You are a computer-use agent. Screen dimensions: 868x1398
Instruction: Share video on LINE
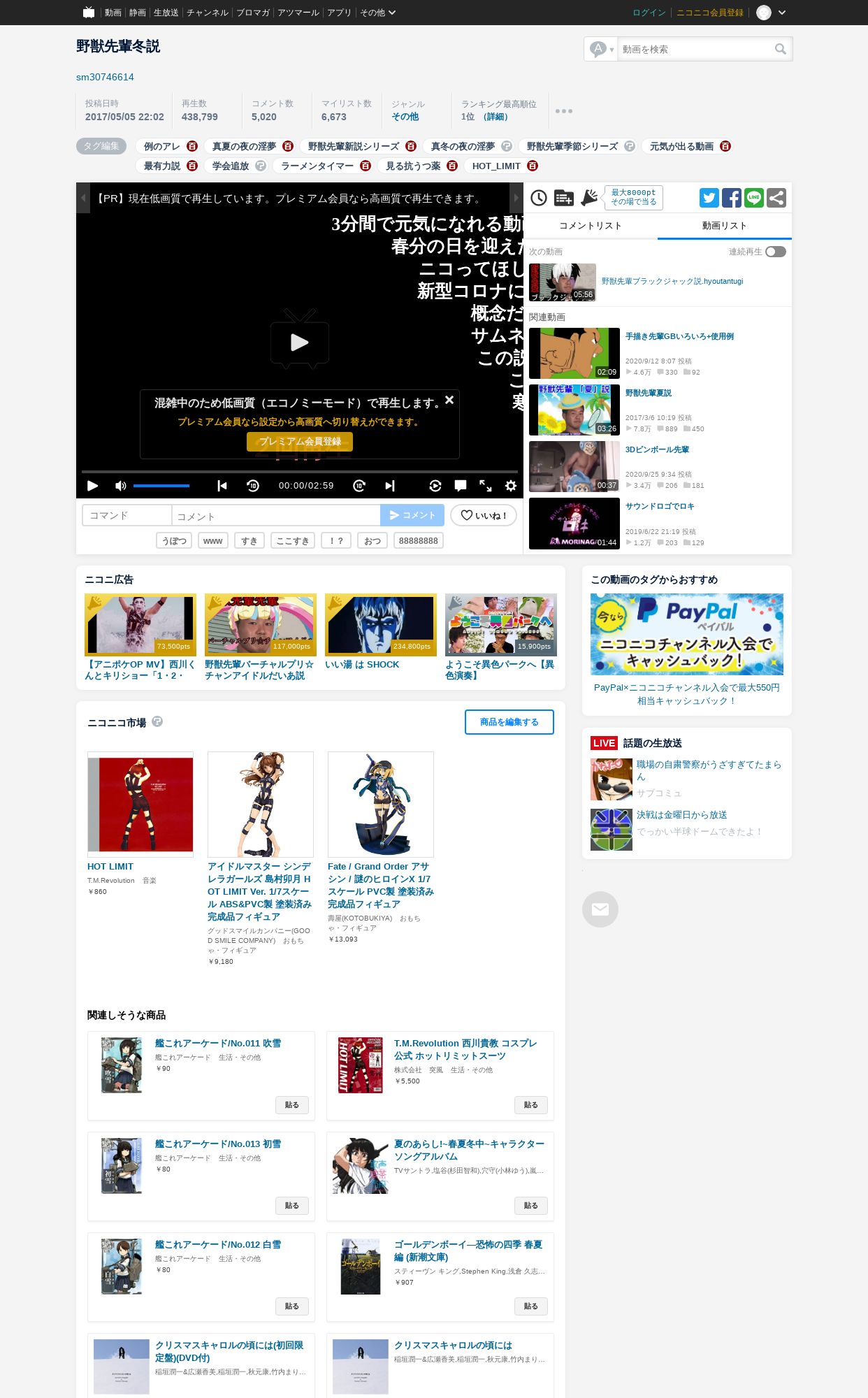coord(754,198)
